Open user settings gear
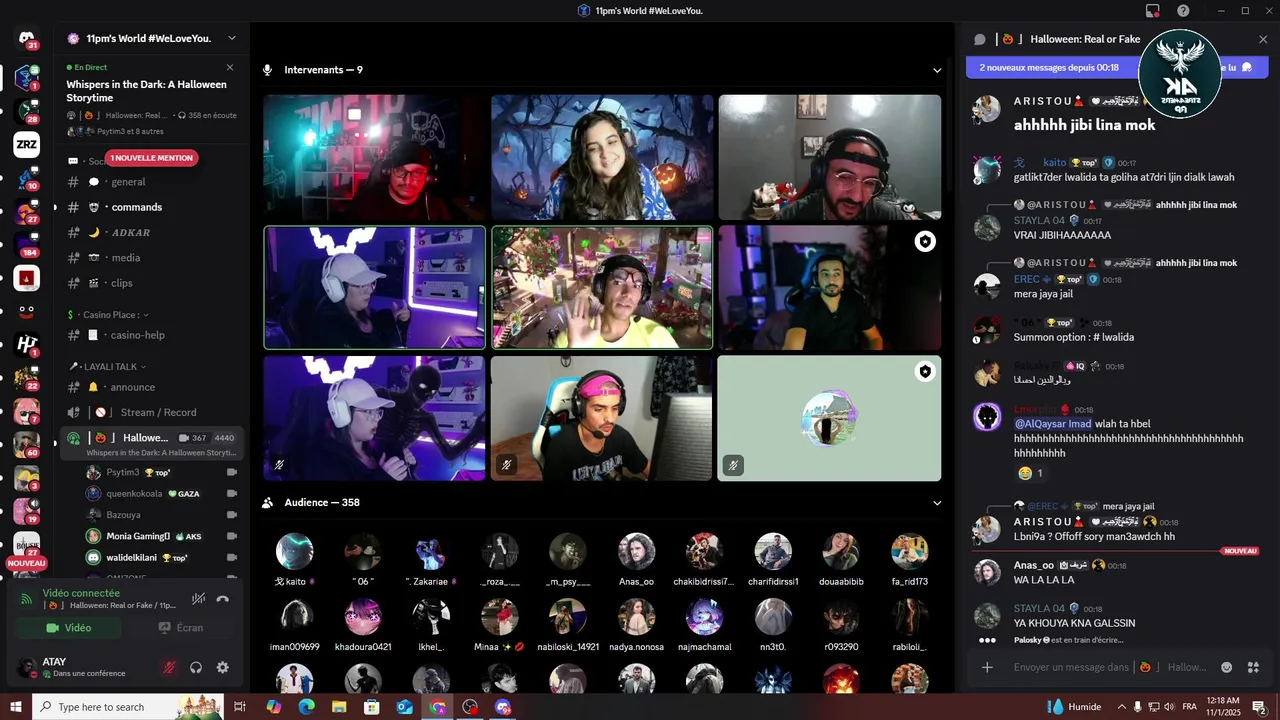 pyautogui.click(x=223, y=667)
